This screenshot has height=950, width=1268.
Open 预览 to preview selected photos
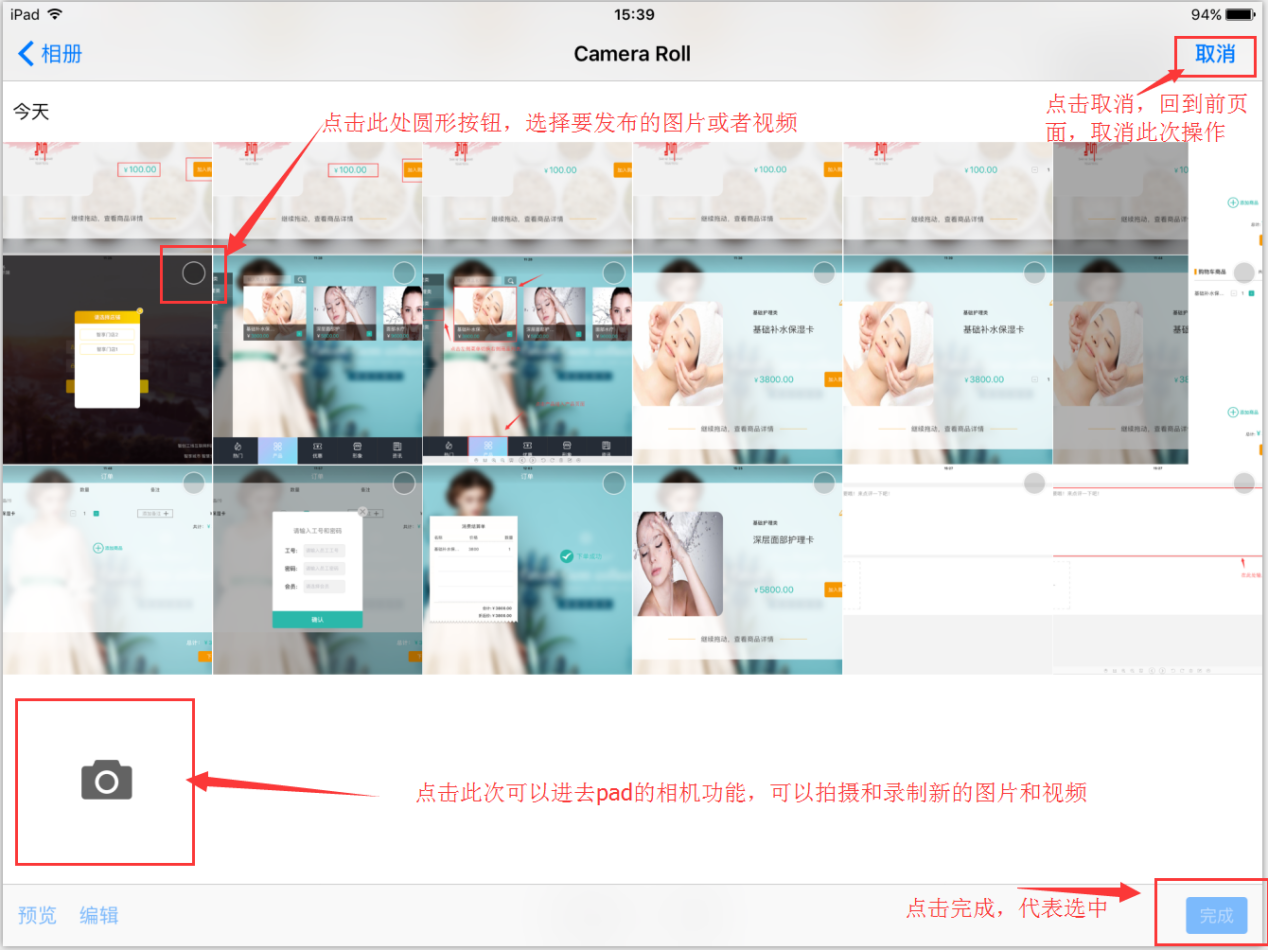[x=37, y=915]
